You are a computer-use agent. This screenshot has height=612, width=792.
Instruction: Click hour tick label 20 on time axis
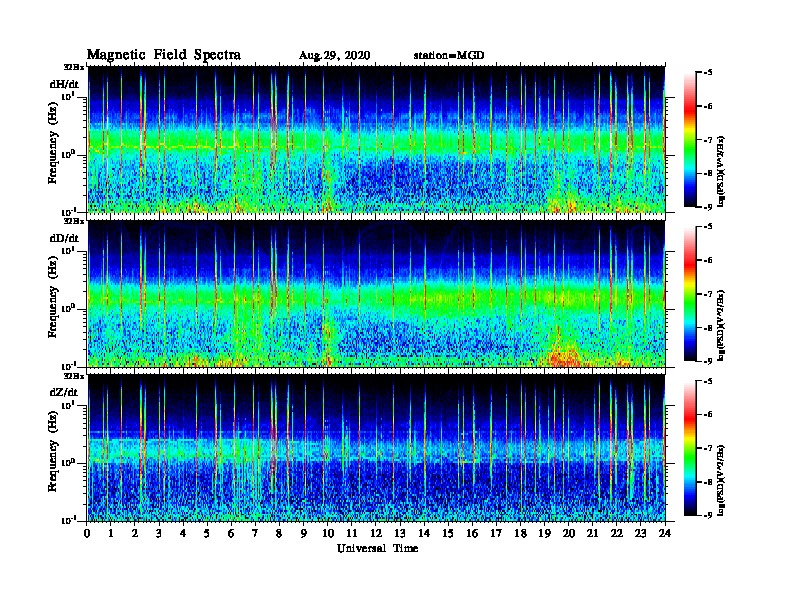click(568, 534)
